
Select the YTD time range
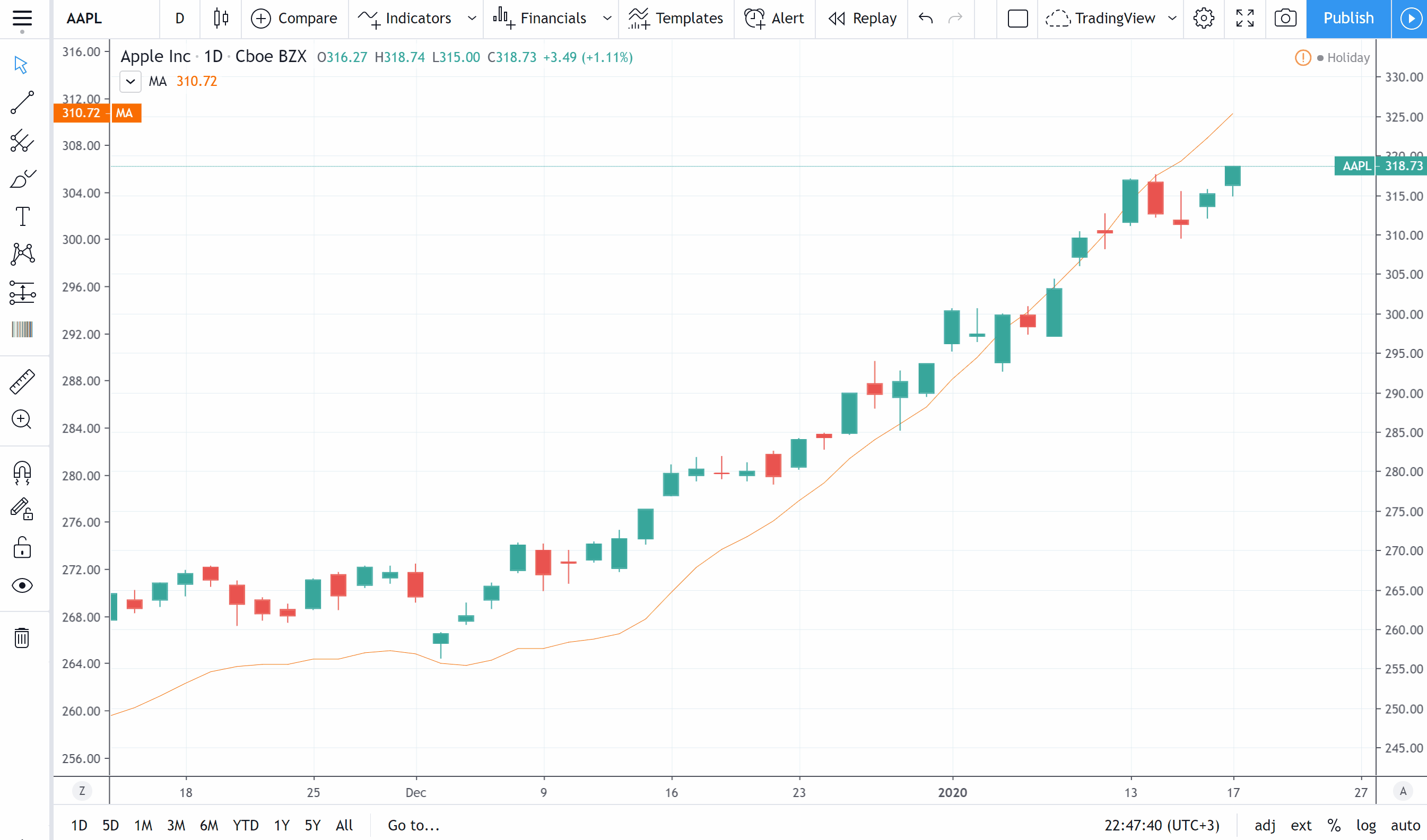point(246,825)
